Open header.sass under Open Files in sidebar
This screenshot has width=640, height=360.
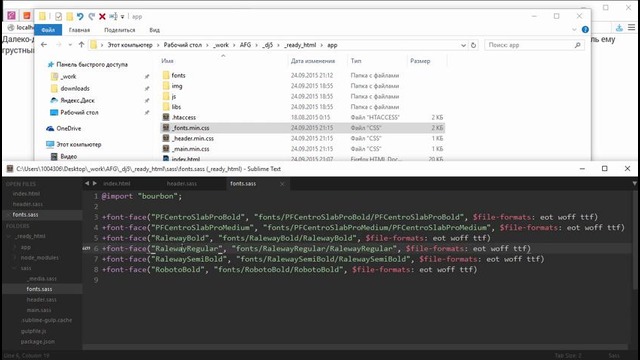28,204
